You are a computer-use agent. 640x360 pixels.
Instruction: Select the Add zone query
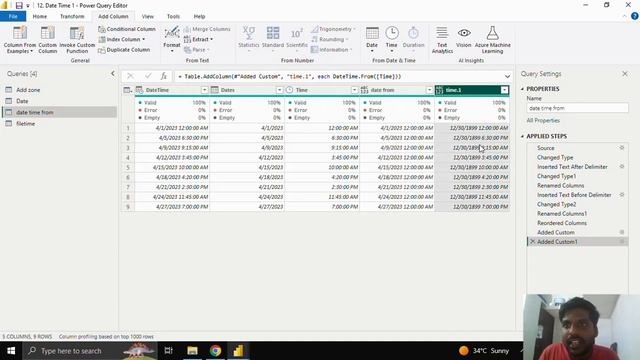coord(60,90)
